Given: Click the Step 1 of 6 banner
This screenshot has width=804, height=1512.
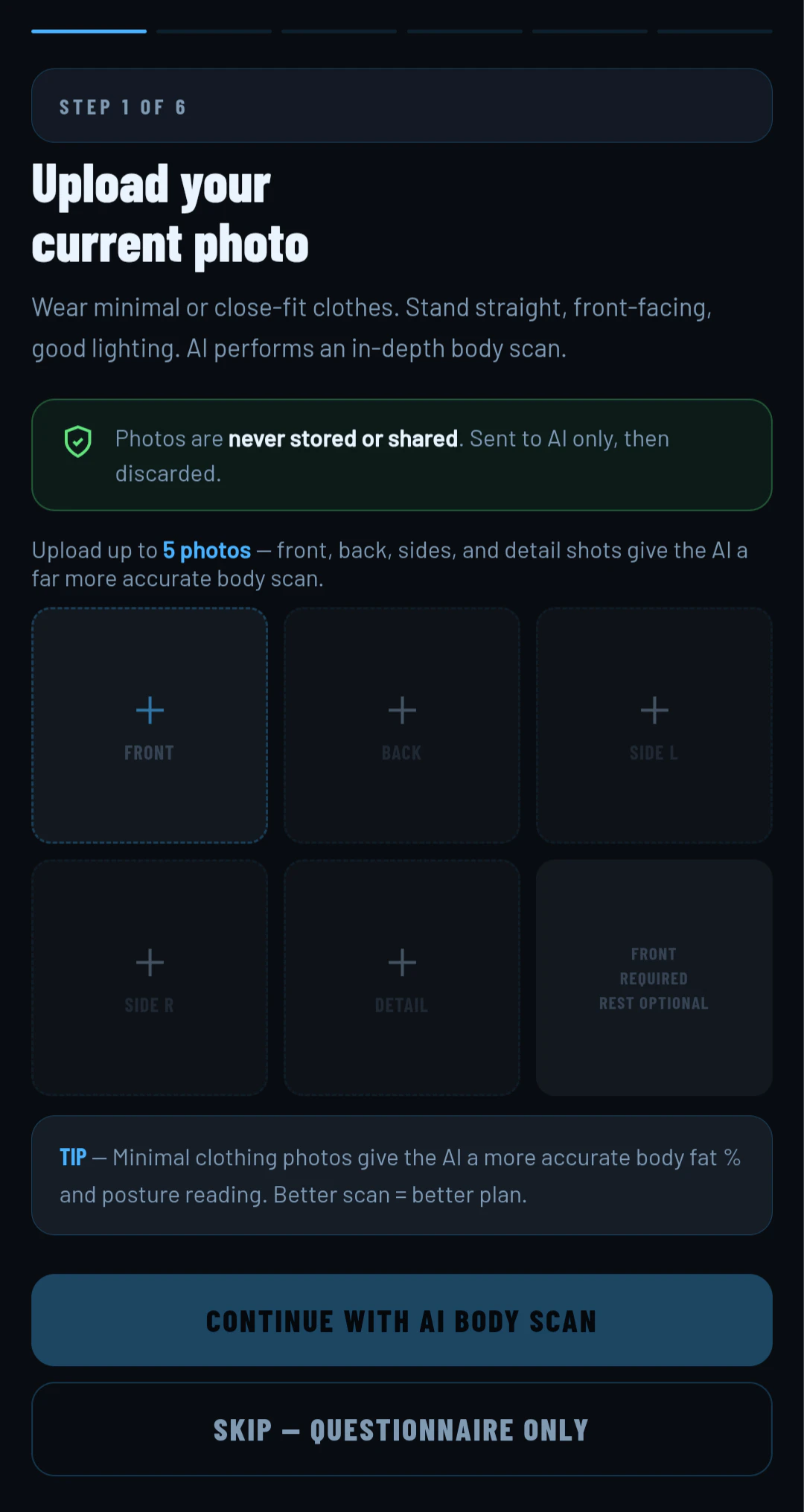Looking at the screenshot, I should 402,106.
